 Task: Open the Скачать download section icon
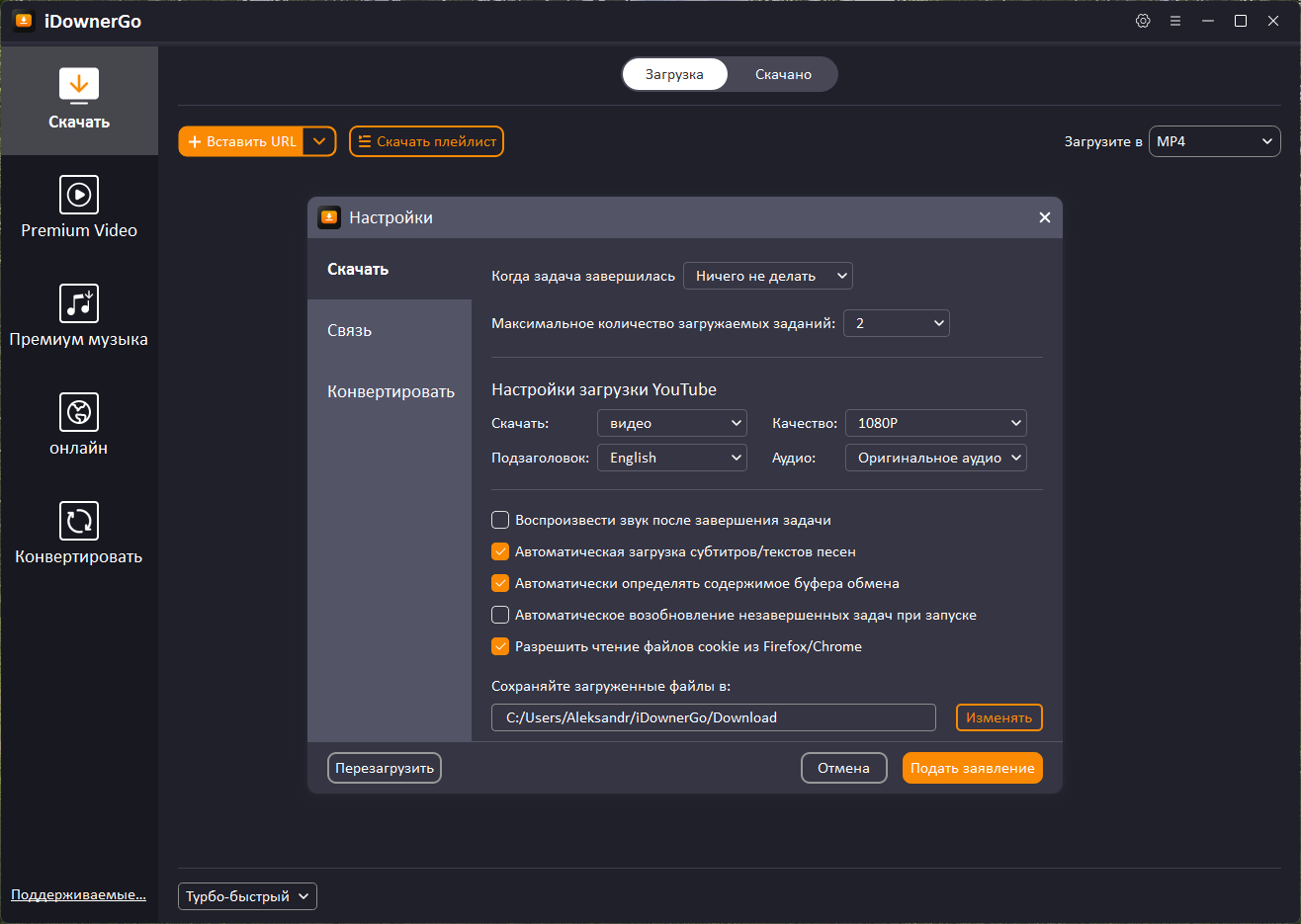coord(79,86)
